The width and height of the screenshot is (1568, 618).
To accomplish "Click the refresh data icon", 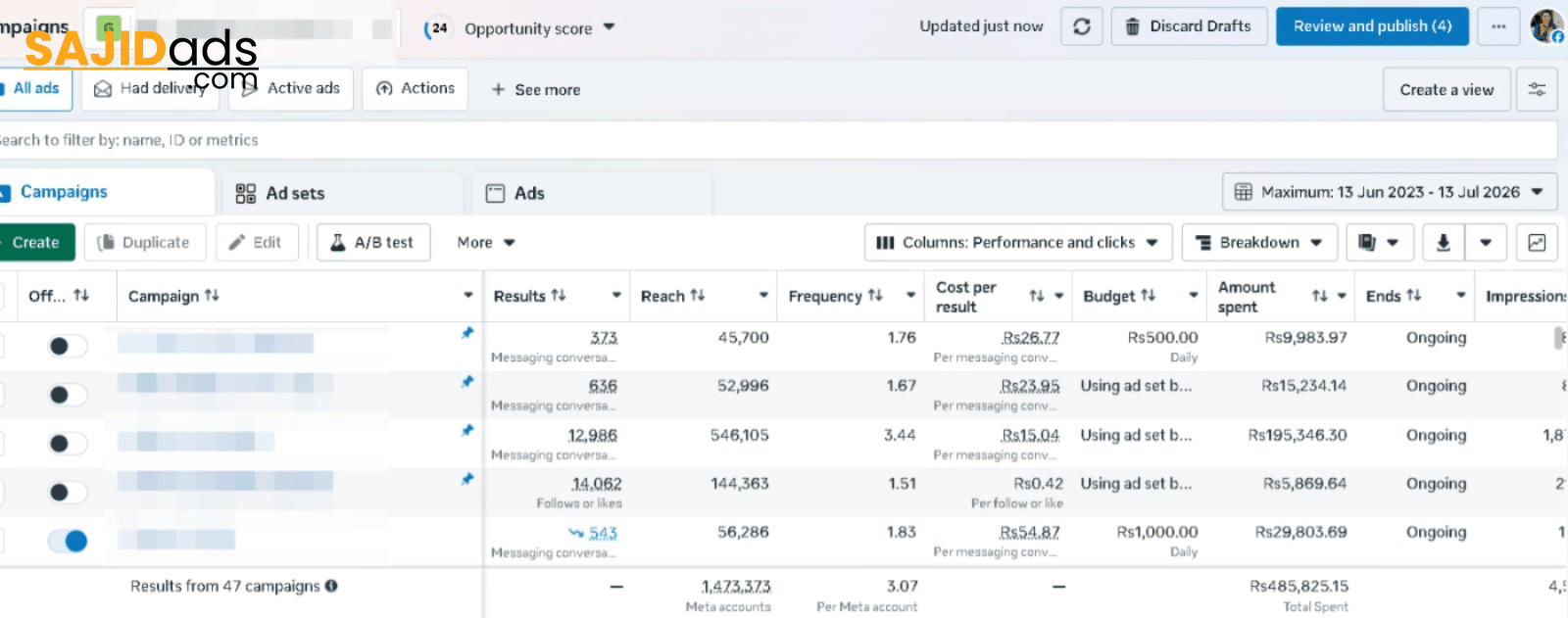I will tap(1082, 26).
